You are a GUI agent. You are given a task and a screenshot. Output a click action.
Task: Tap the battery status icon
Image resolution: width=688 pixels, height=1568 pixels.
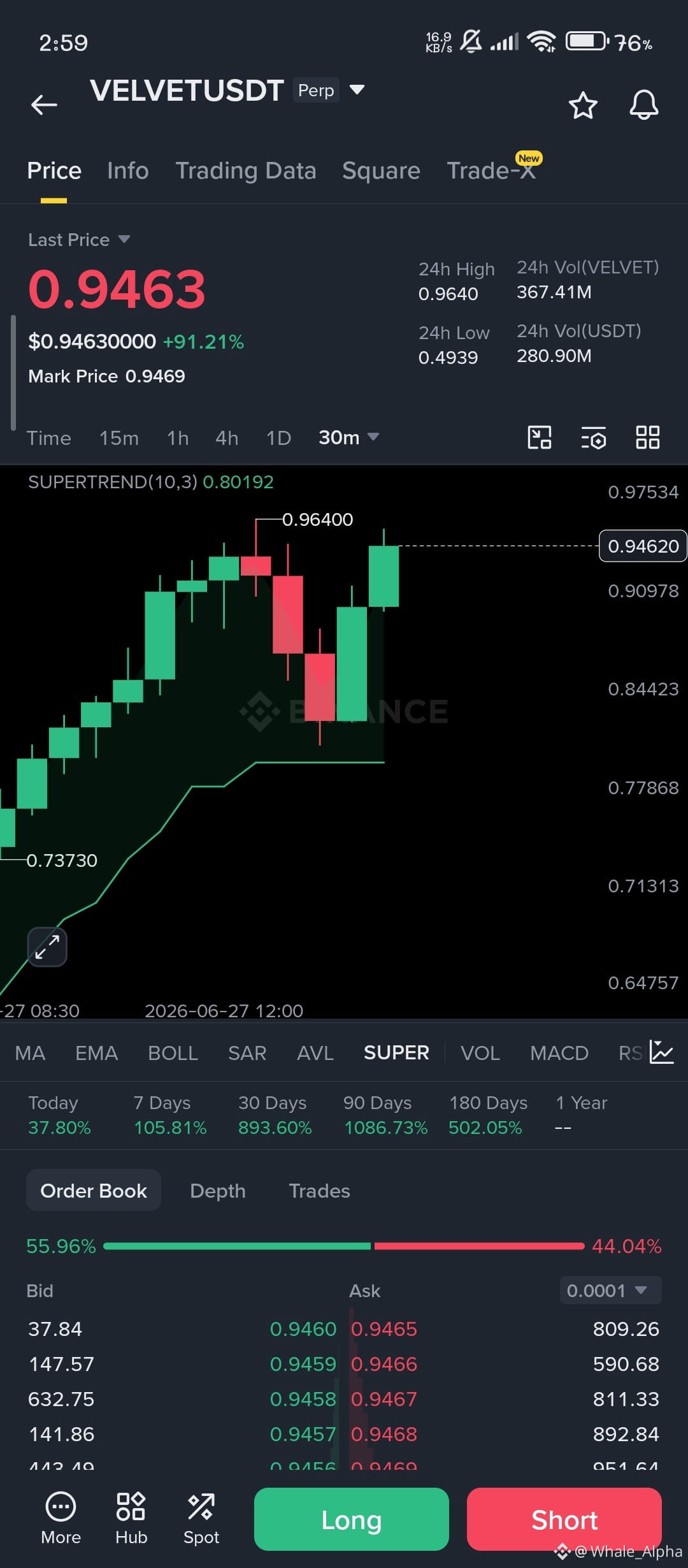point(587,42)
